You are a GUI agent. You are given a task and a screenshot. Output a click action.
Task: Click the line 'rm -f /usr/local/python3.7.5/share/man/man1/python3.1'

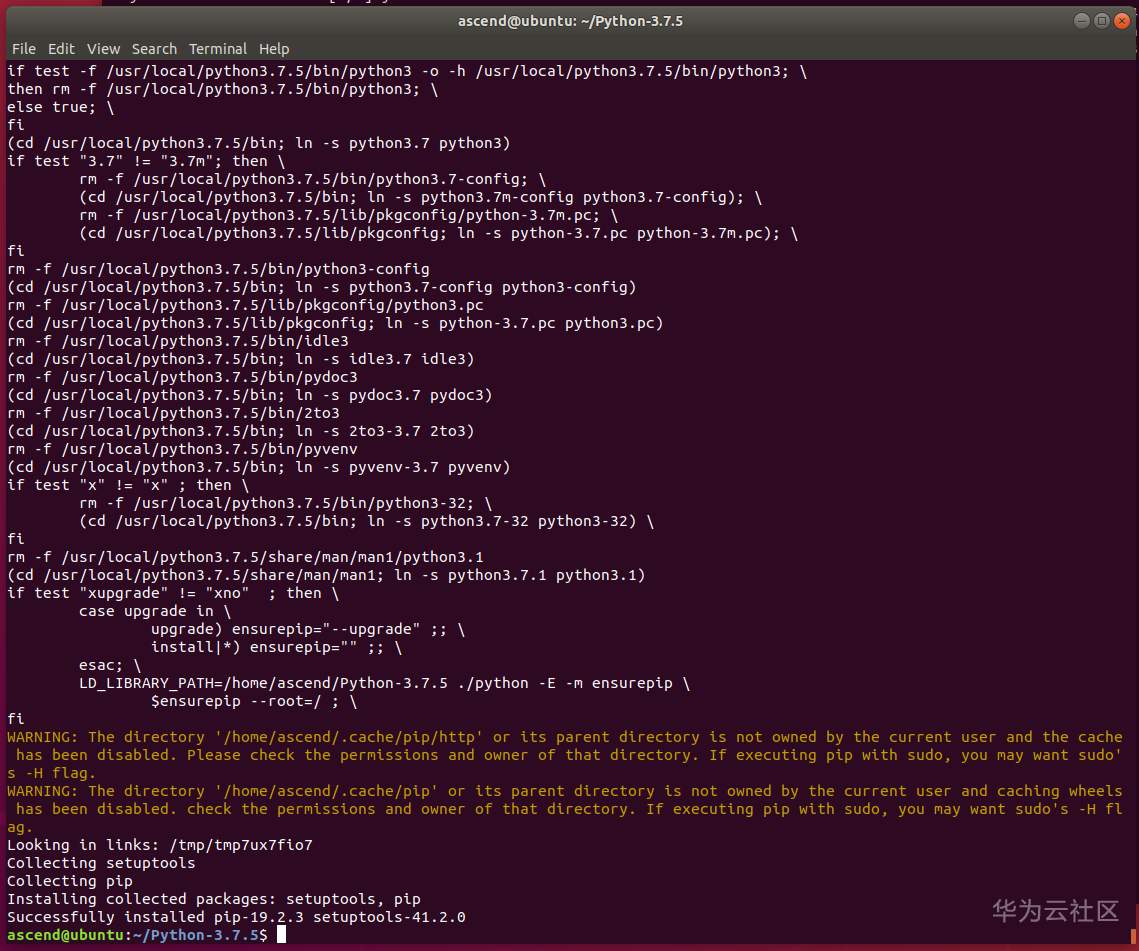point(245,557)
